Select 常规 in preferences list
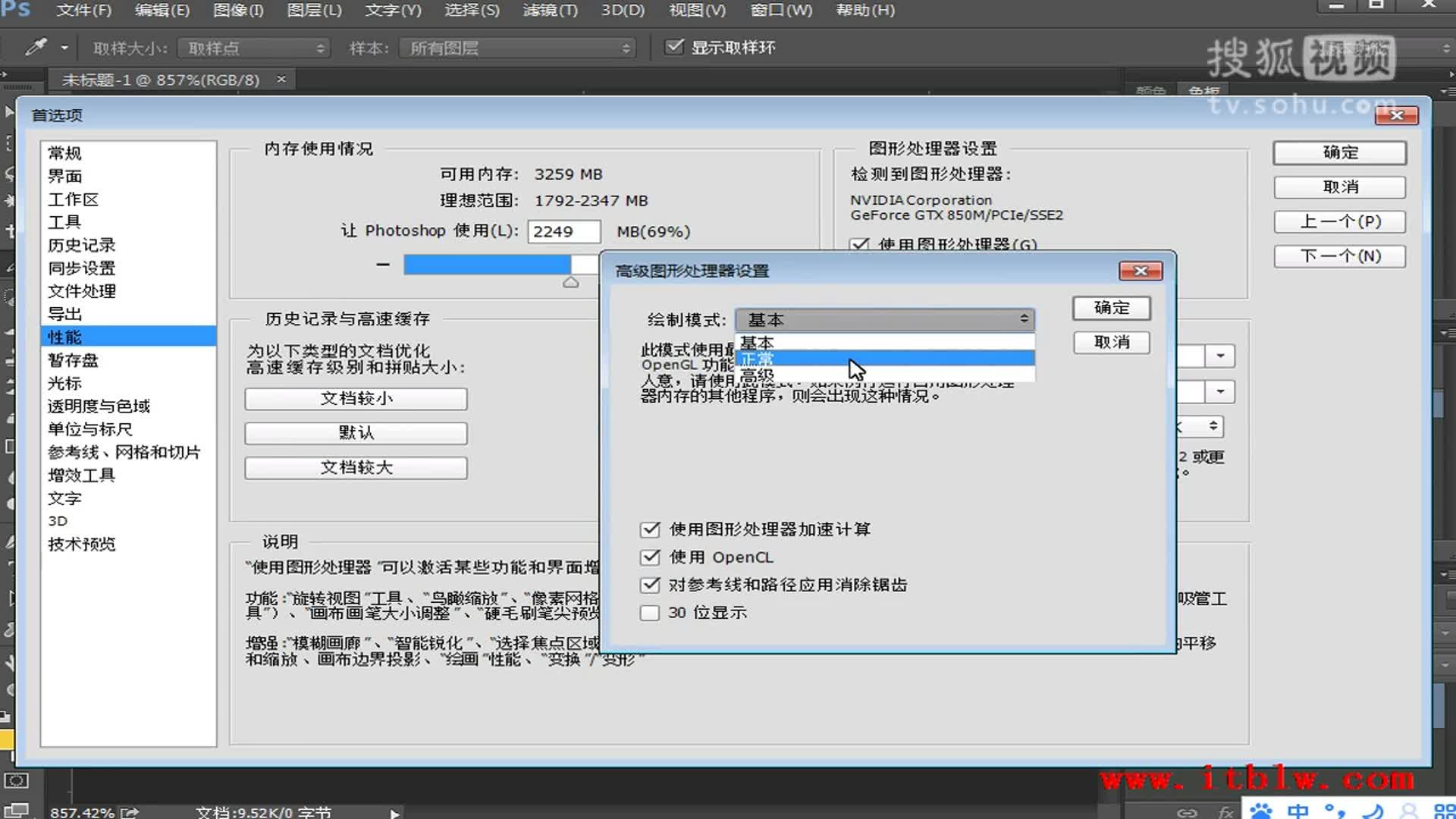The width and height of the screenshot is (1456, 819). (128, 153)
